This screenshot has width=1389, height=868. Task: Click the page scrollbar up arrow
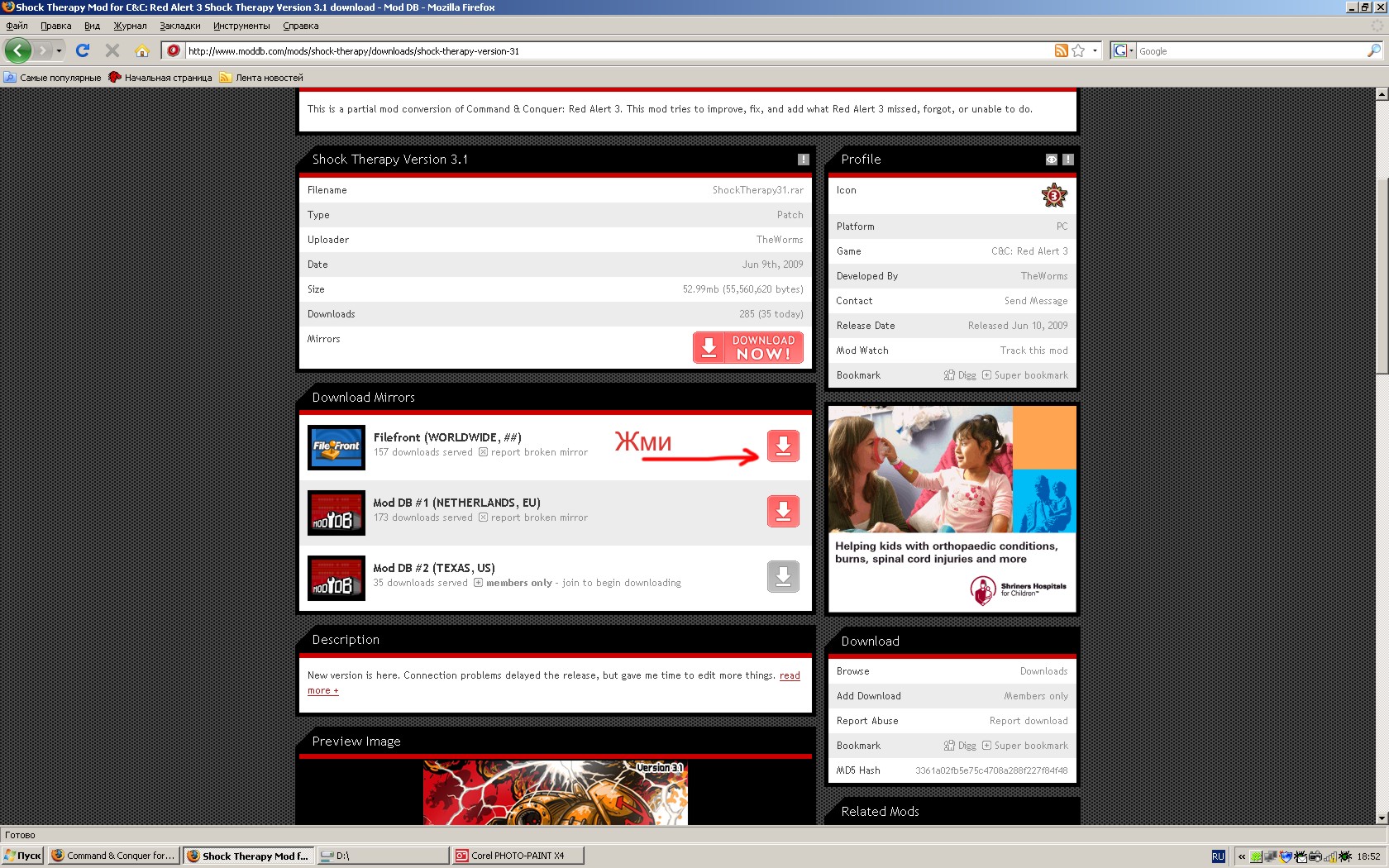(1382, 94)
